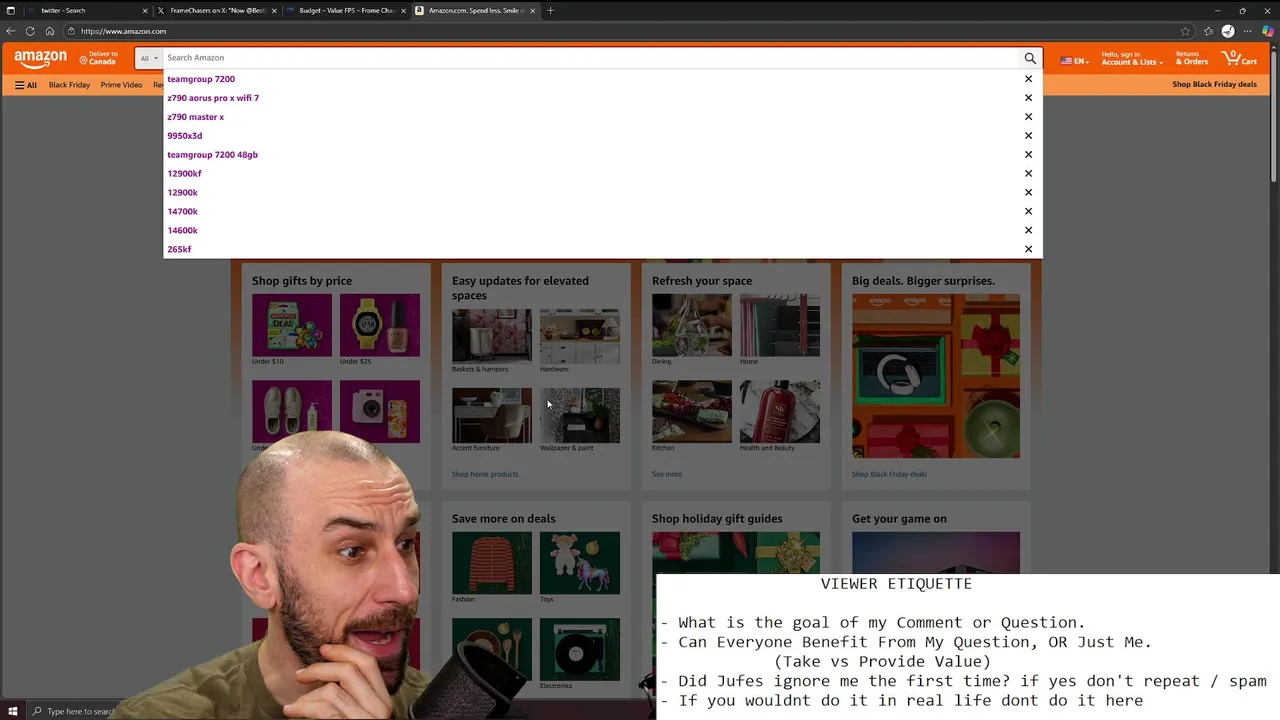Delete the '14600k' history entry
The image size is (1280, 720).
coord(1028,230)
